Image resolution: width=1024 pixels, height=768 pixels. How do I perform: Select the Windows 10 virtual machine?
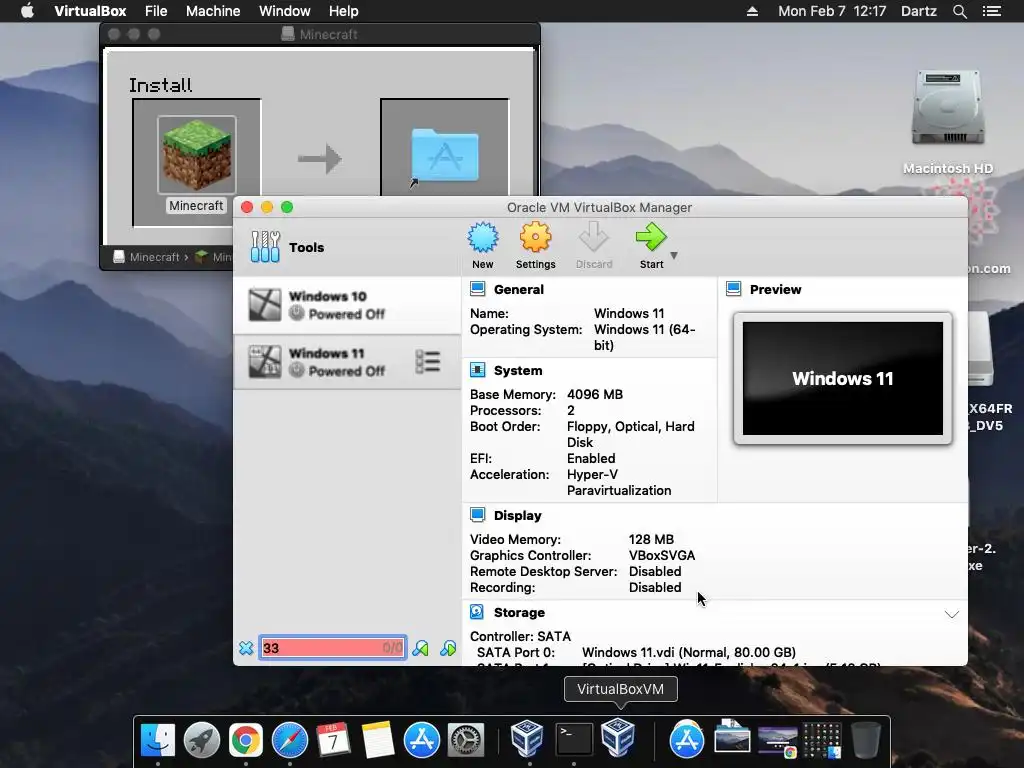(x=347, y=305)
